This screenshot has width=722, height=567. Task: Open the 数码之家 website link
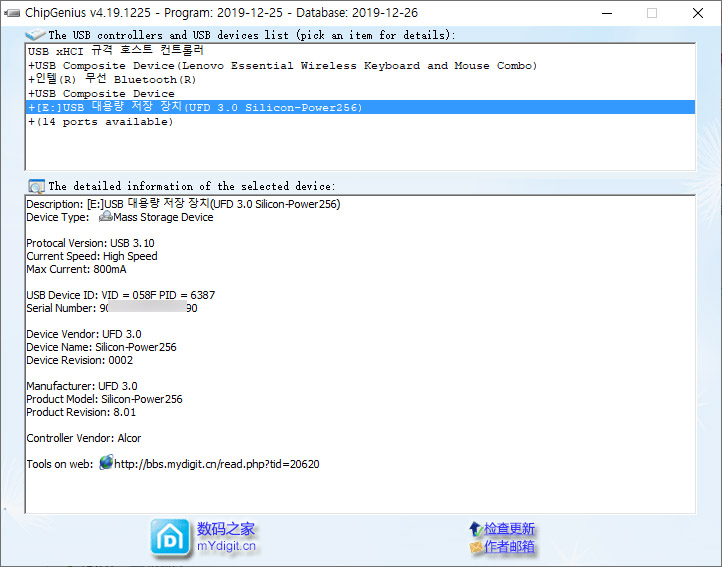point(226,529)
